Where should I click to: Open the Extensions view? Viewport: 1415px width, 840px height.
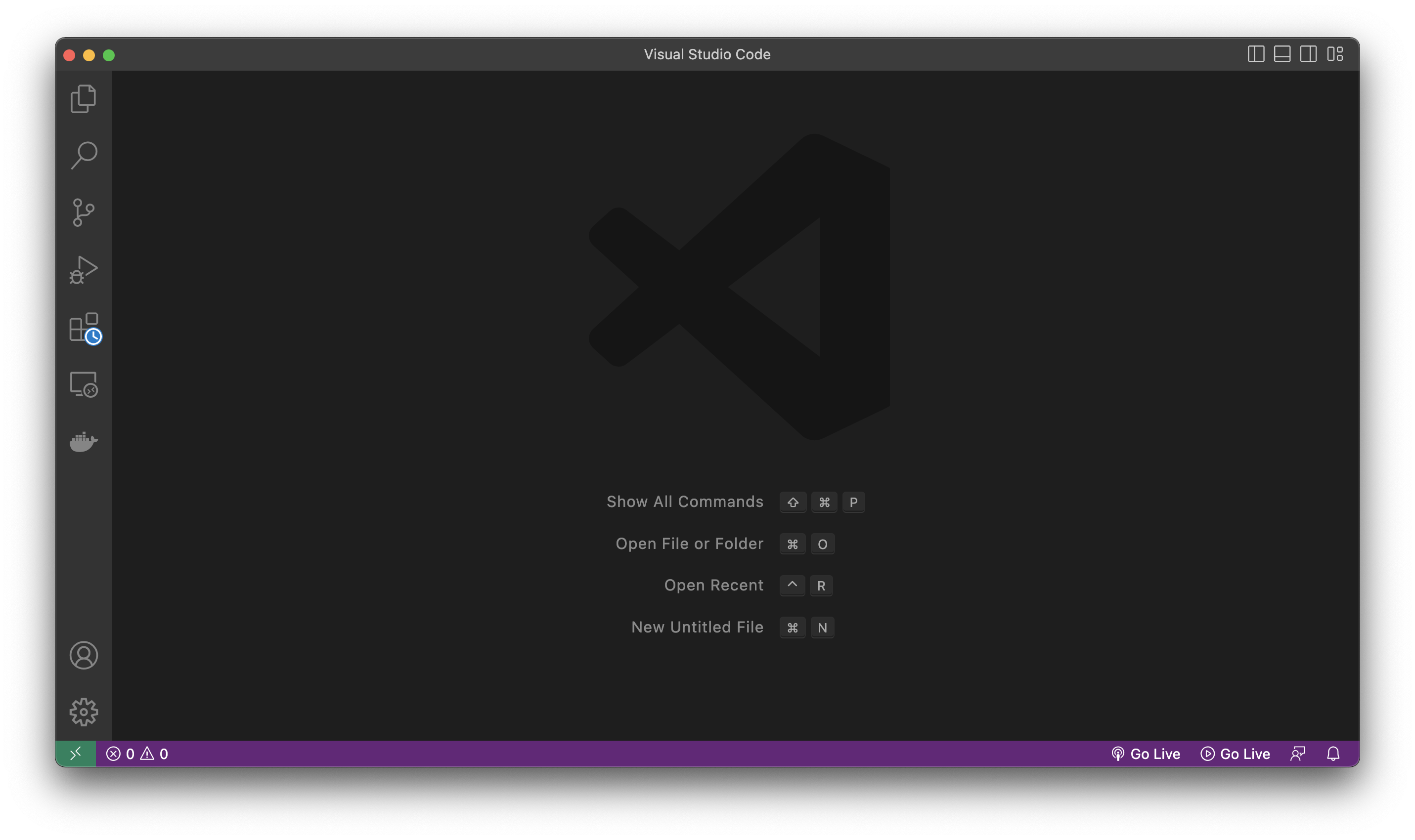click(x=83, y=327)
